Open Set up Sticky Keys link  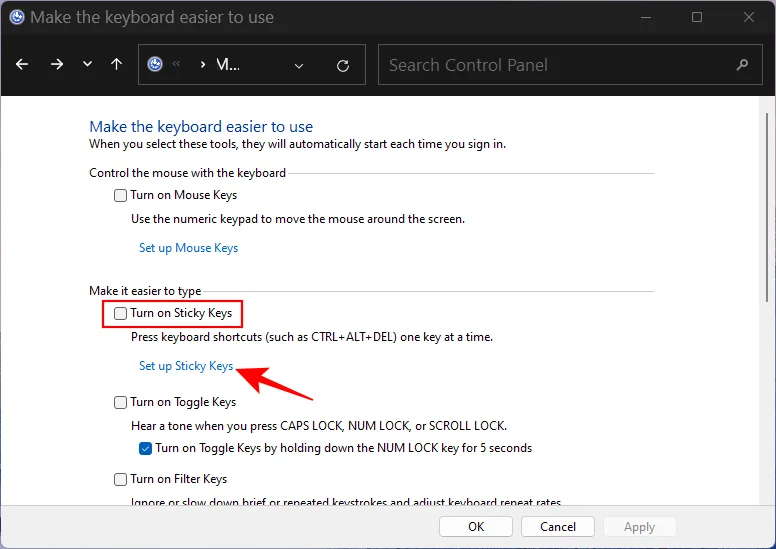tap(186, 366)
